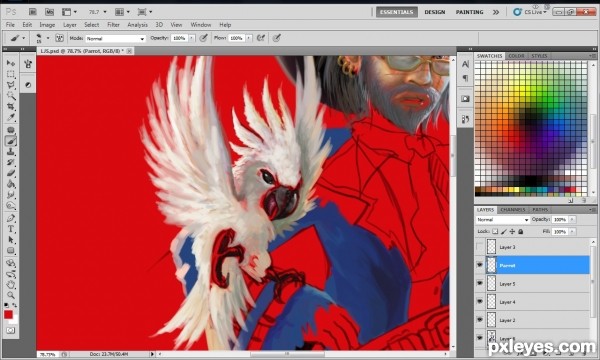Viewport: 600px width, 360px height.
Task: Select the Crop tool
Action: click(x=11, y=106)
